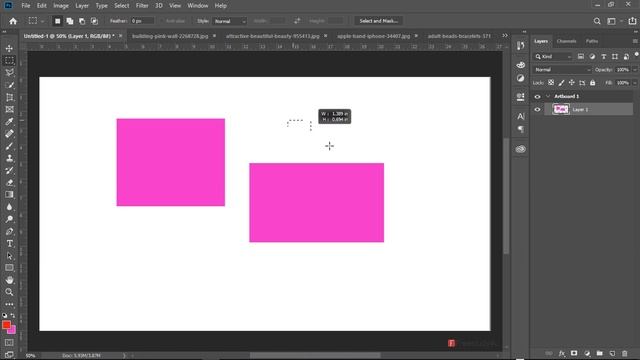Select the Eyedropper tool
Viewport: 640px width, 360px height.
click(9, 122)
